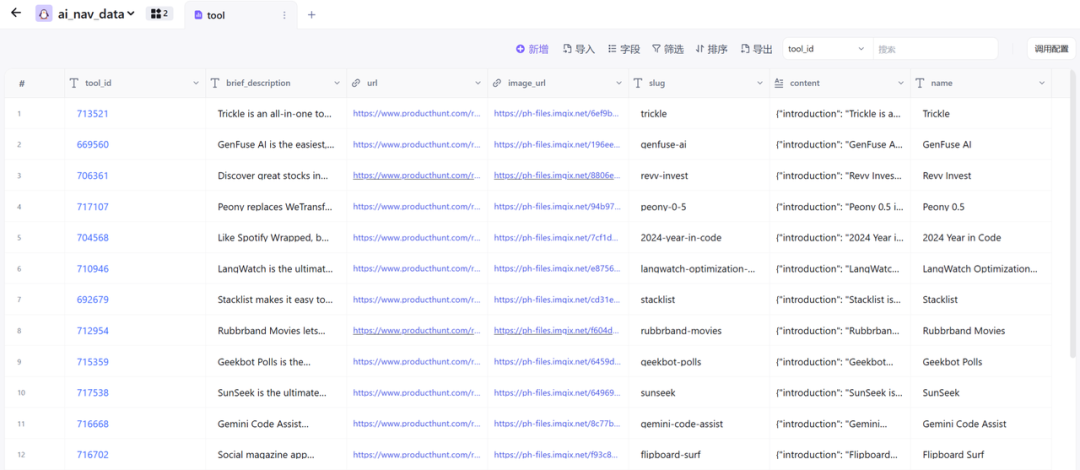Open the tool_id search field dropdown
Screen dimensions: 1080x470
coord(828,49)
